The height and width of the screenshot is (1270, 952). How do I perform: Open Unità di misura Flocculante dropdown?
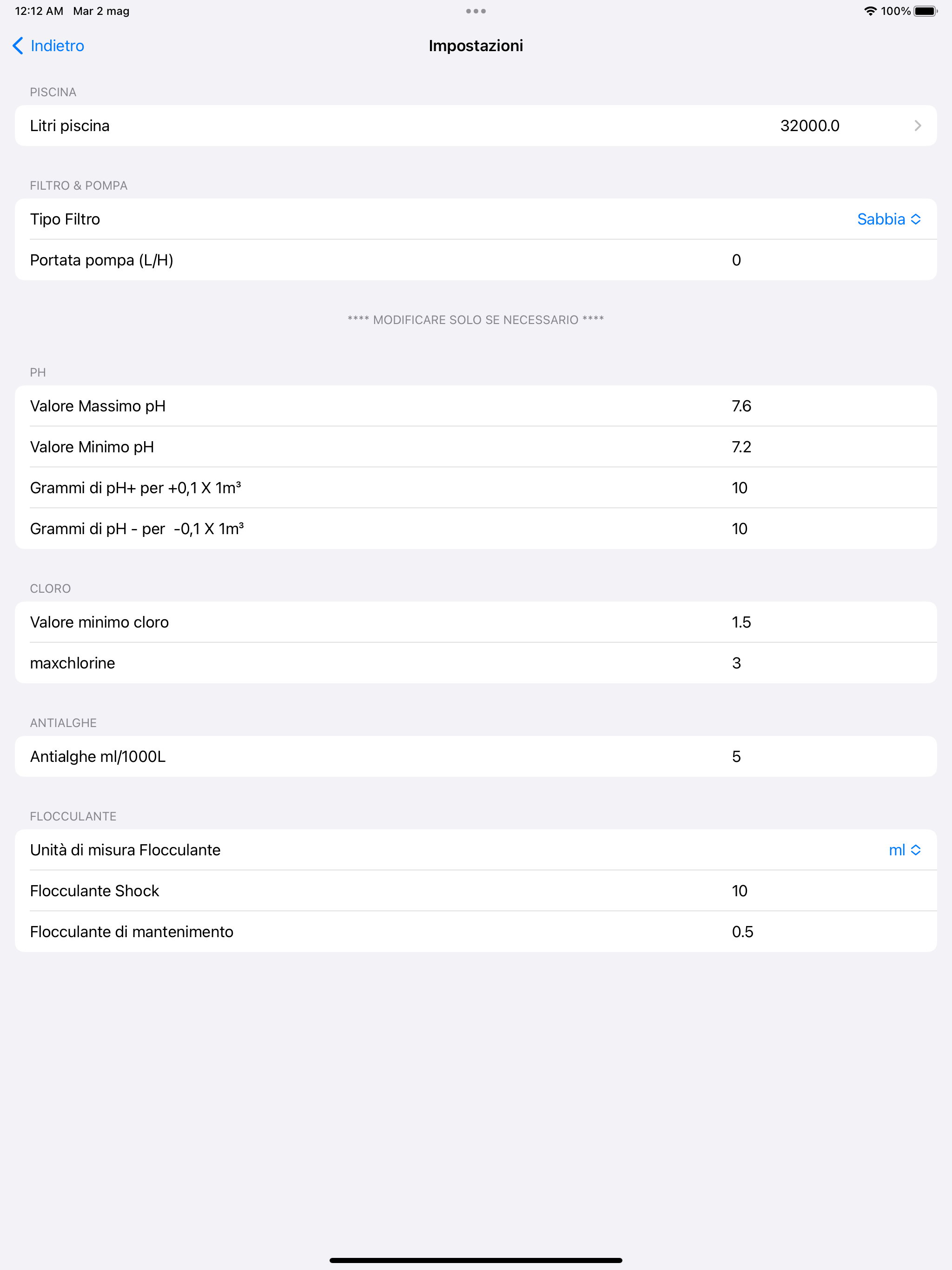pyautogui.click(x=904, y=850)
